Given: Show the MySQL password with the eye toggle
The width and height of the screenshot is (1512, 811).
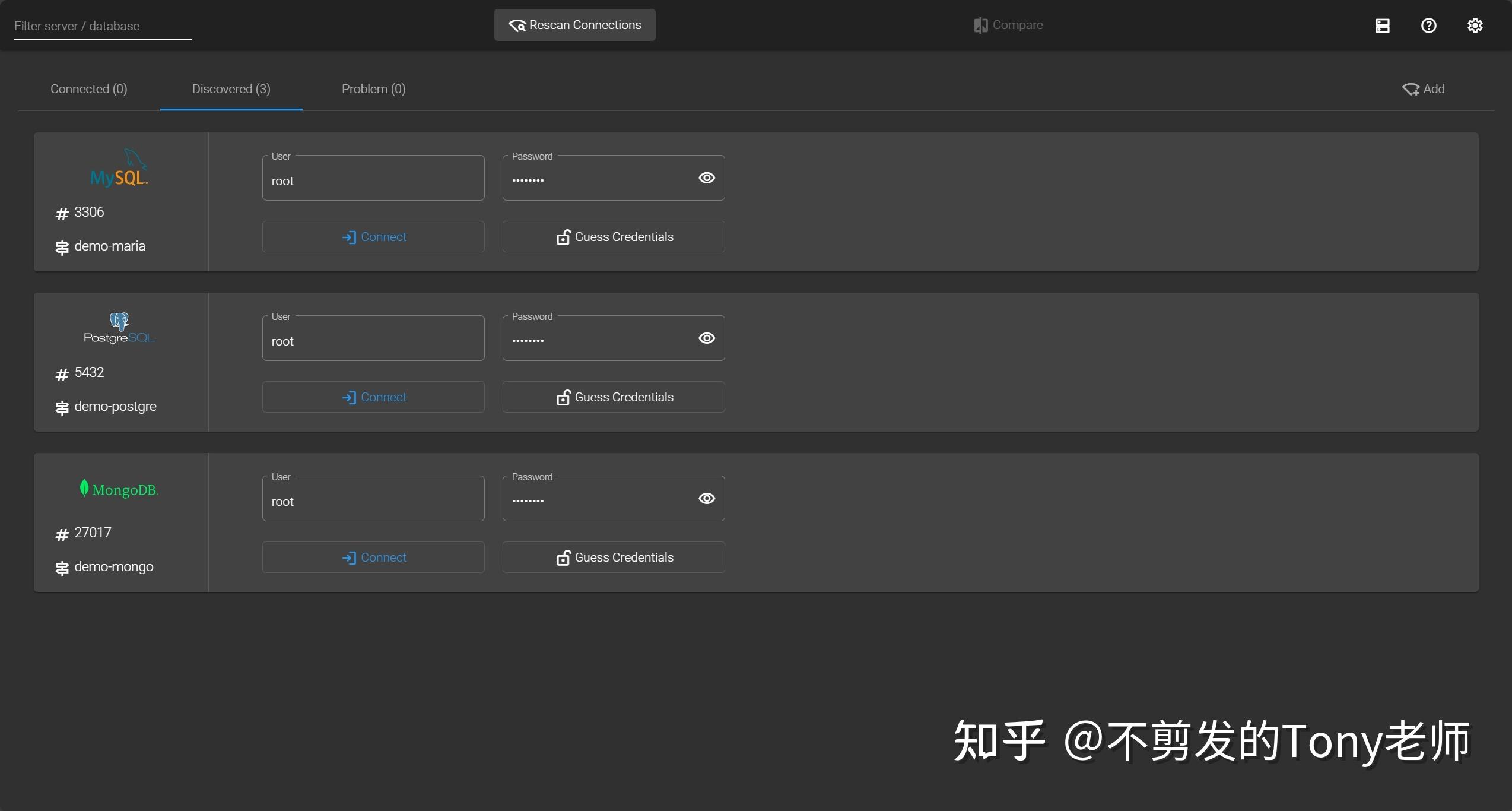Looking at the screenshot, I should tap(706, 178).
